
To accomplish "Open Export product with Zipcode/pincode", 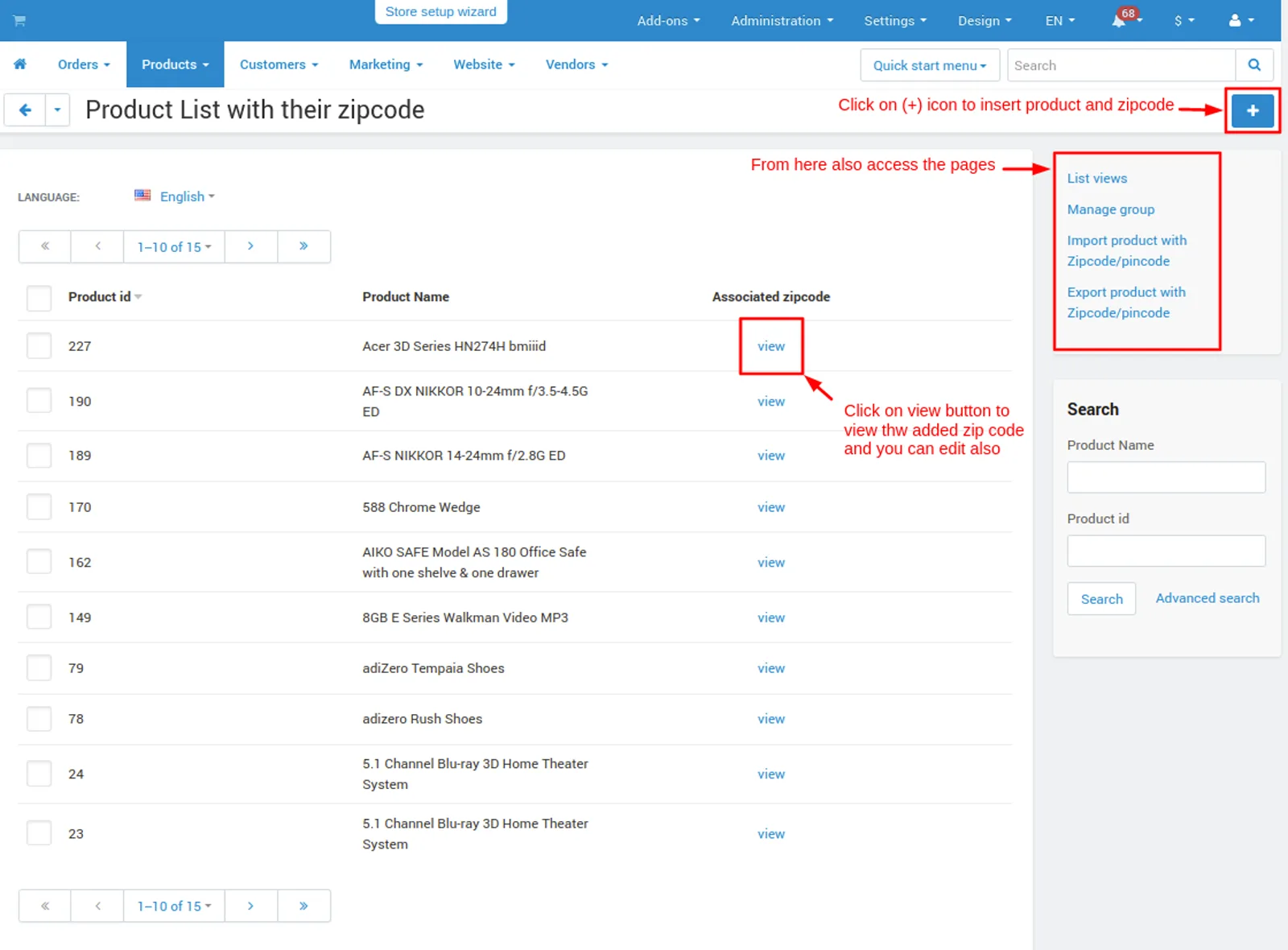I will [x=1126, y=302].
